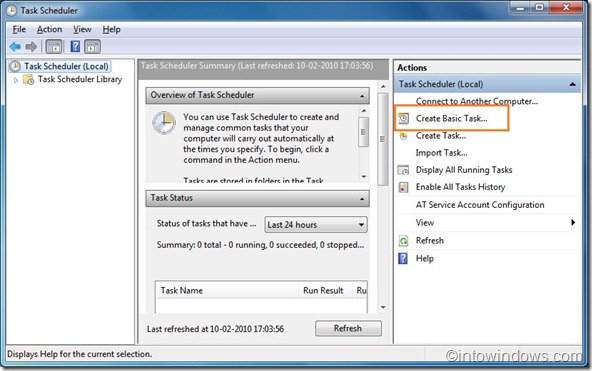Screen dimensions: 592x371
Task: Click the Create Task icon
Action: 403,136
